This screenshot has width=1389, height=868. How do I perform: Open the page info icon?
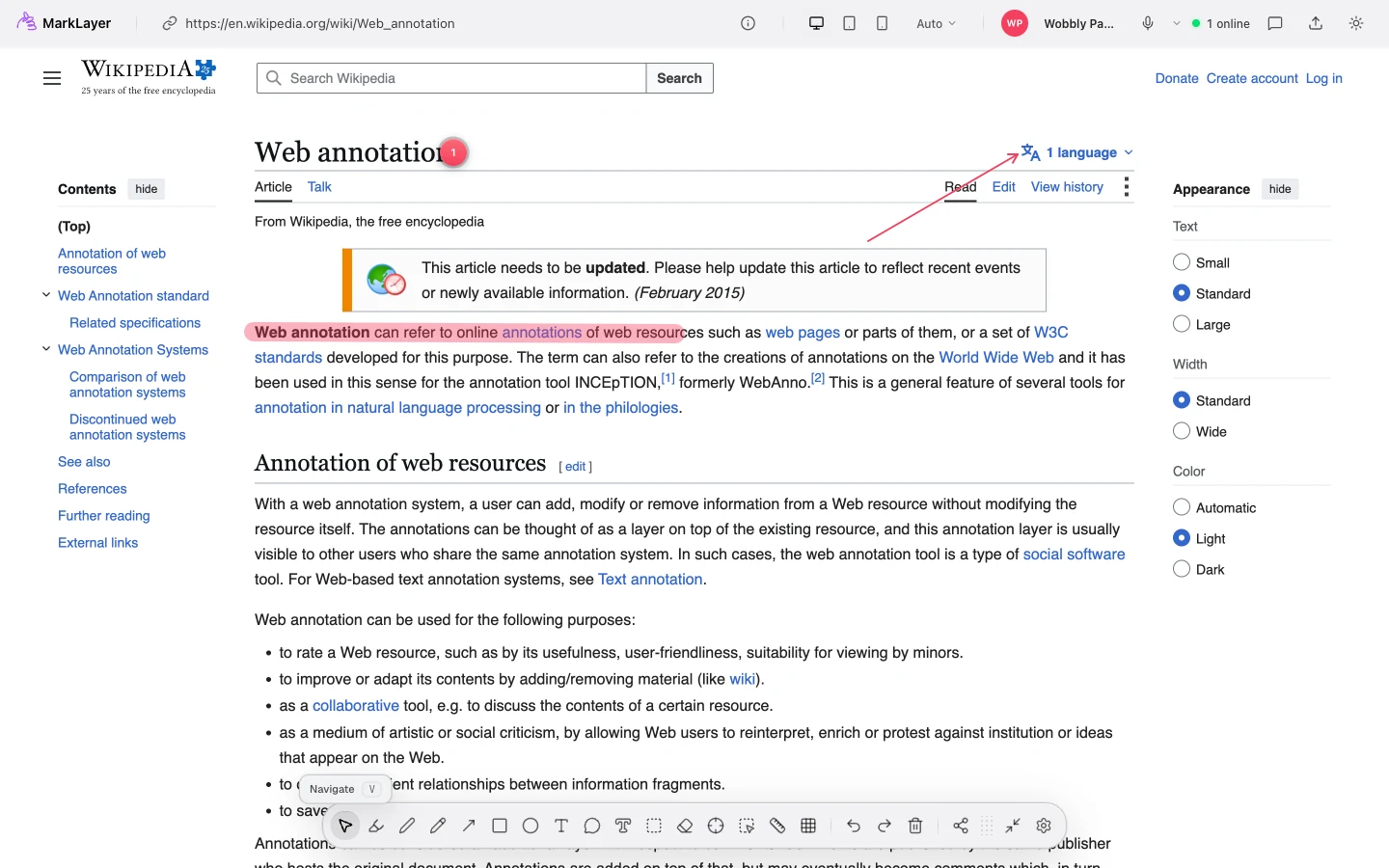pos(749,23)
